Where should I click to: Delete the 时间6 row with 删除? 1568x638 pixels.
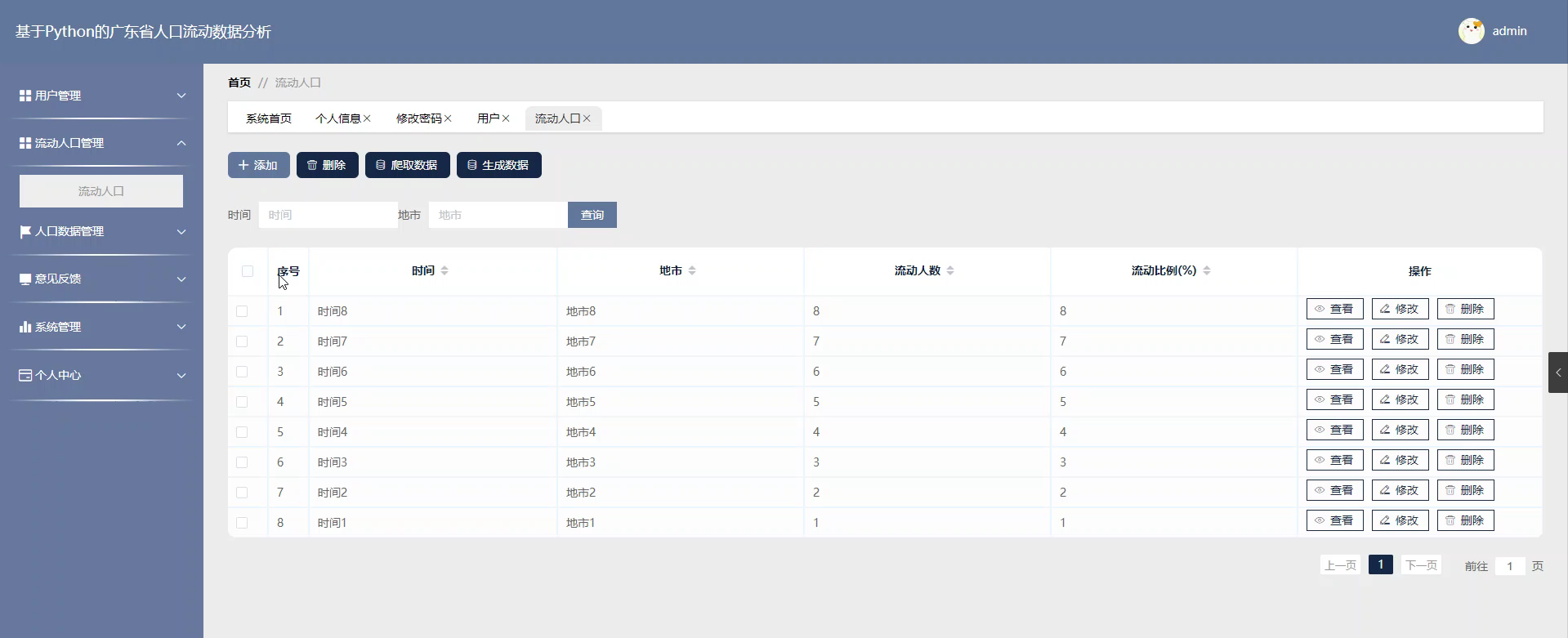(x=1465, y=369)
